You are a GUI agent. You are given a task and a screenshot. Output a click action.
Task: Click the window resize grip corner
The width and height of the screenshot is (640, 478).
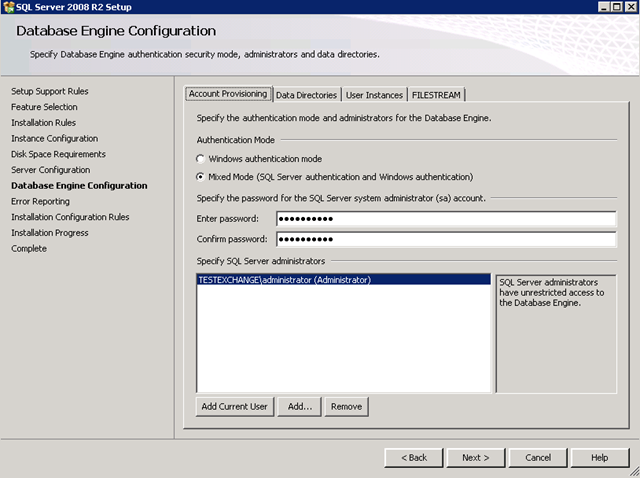(x=635, y=473)
